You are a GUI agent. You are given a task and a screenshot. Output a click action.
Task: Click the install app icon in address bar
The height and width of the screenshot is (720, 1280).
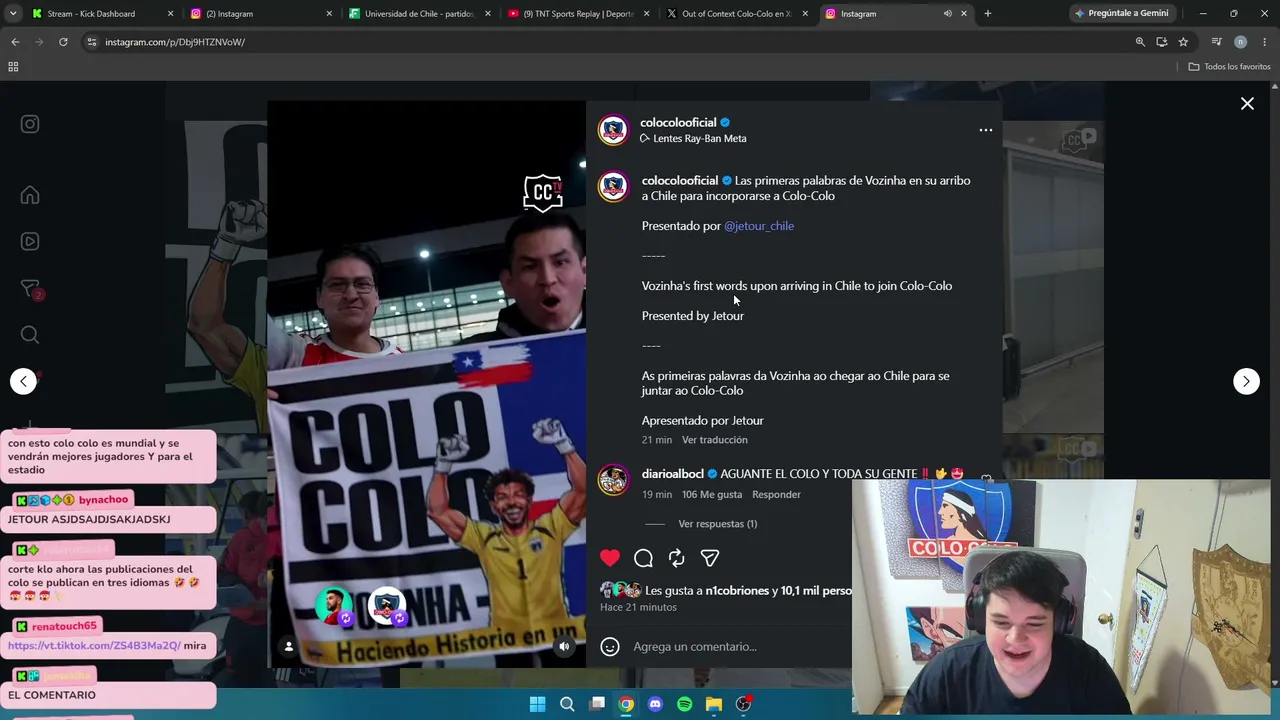click(x=1161, y=42)
